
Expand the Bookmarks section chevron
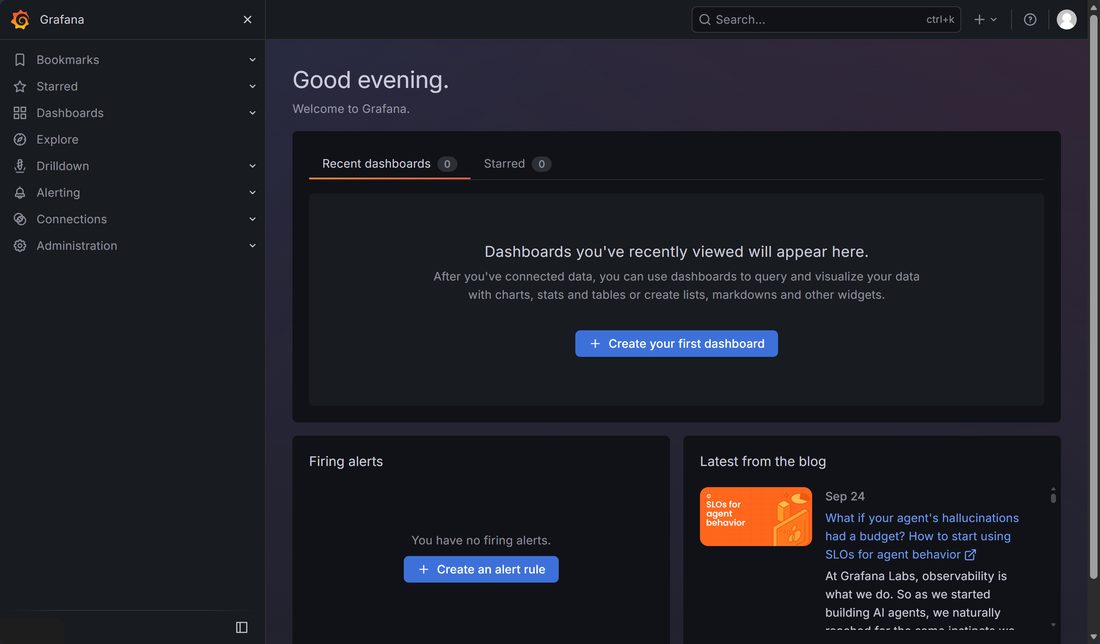[253, 60]
